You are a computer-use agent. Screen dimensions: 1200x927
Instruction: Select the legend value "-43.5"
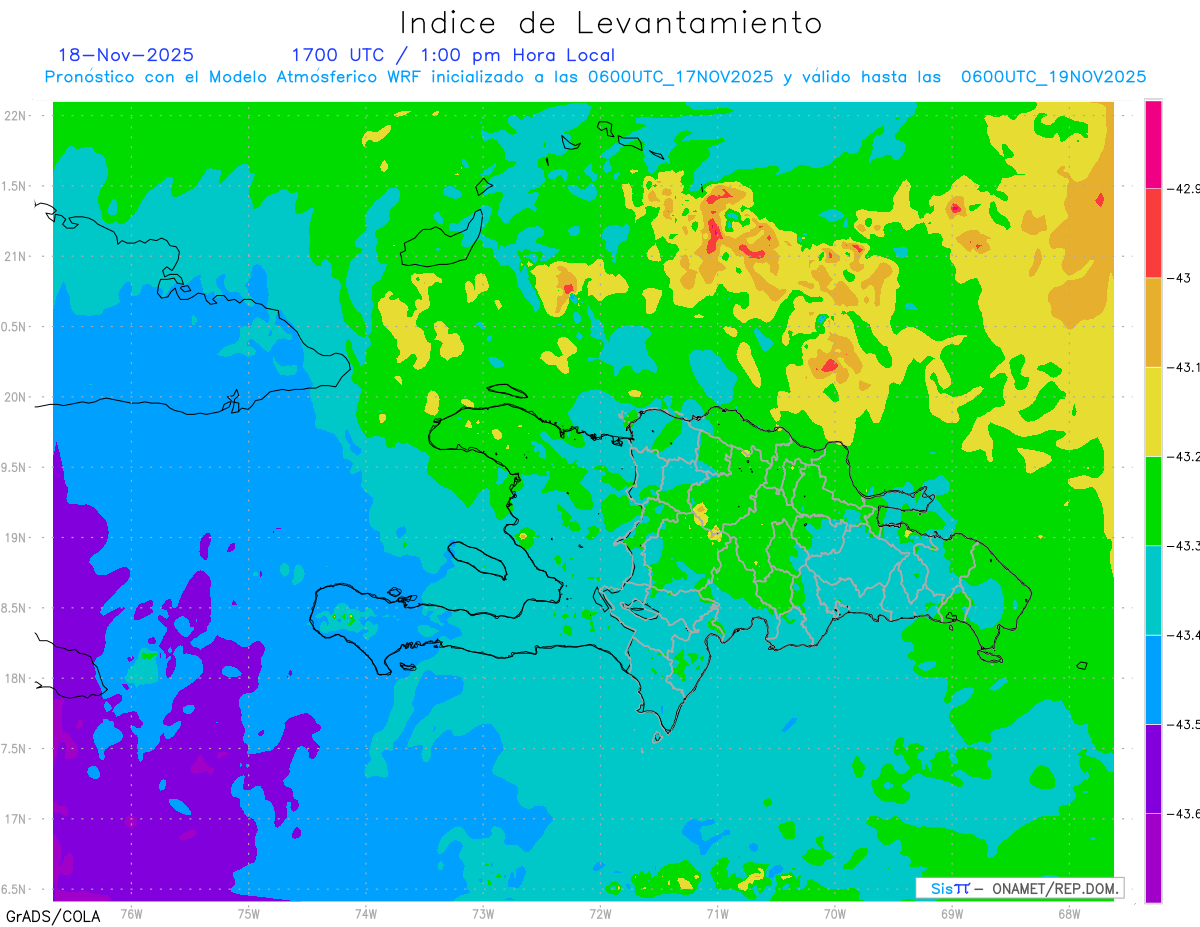pyautogui.click(x=1183, y=724)
